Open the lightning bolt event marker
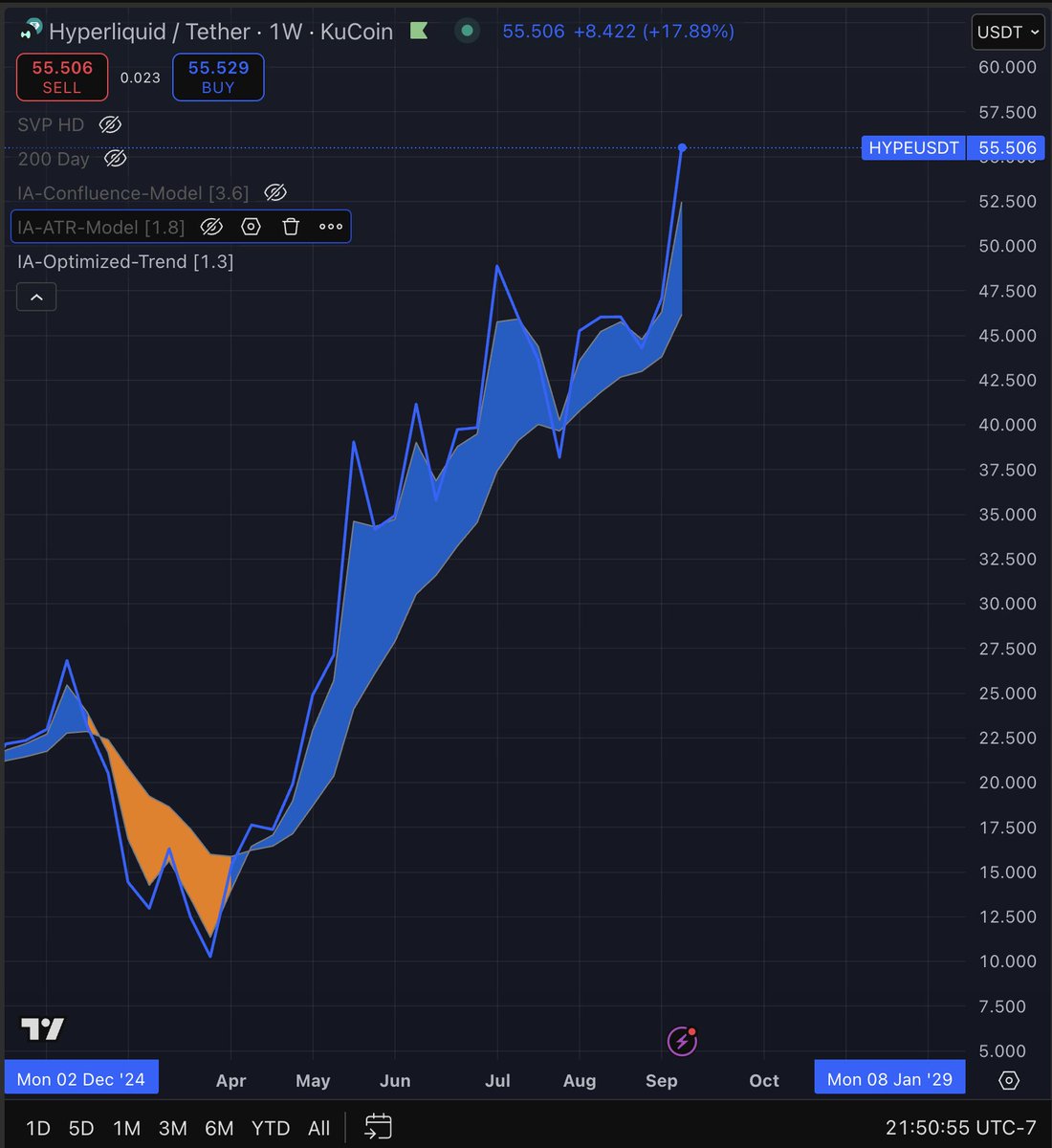Screen dimensions: 1052x1148 pos(682,1041)
